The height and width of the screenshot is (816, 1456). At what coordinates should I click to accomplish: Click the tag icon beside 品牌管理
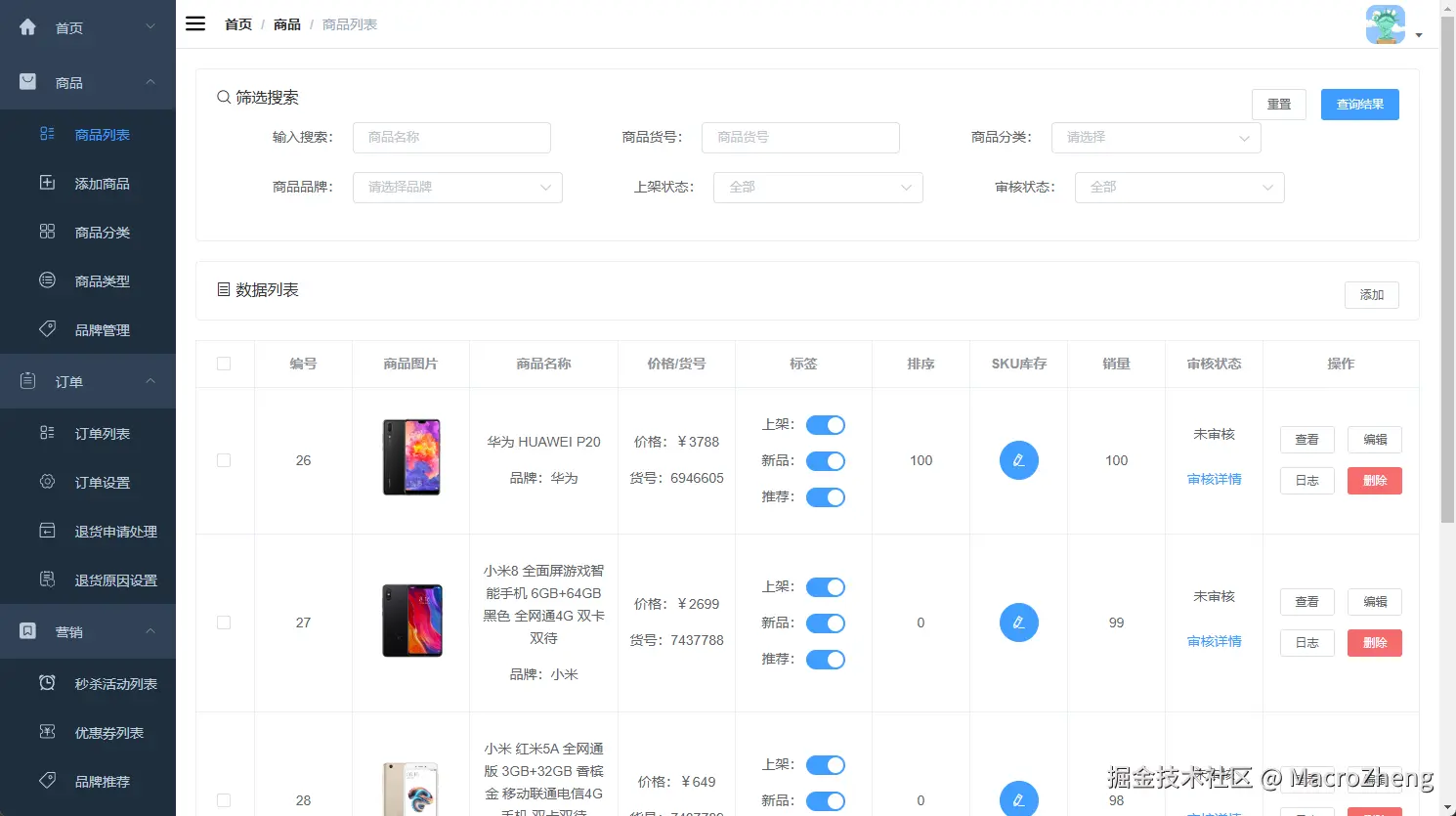point(47,329)
